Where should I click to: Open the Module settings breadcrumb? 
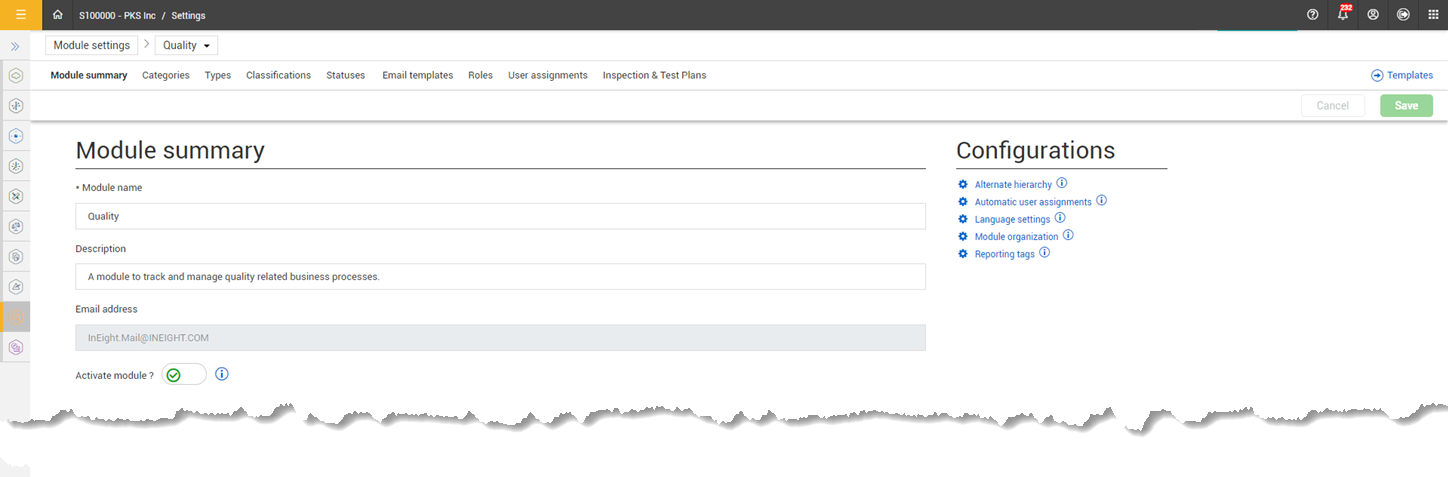tap(91, 45)
